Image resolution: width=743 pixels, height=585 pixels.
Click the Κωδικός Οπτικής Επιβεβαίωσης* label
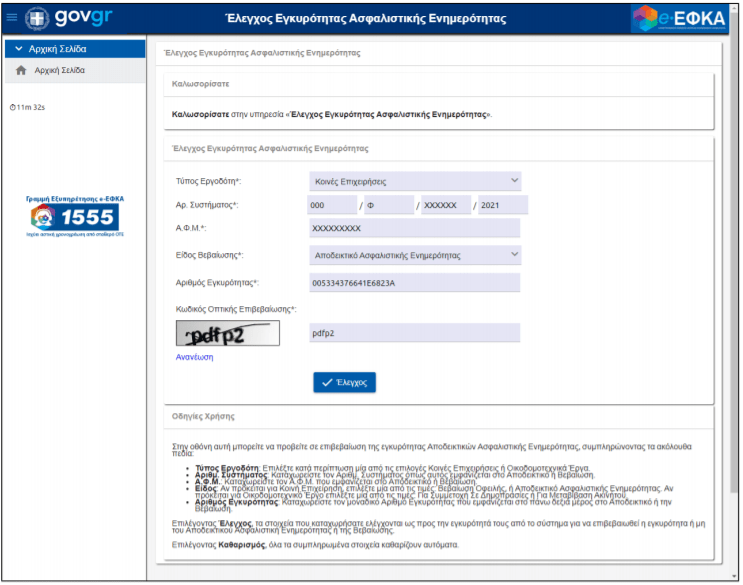point(236,309)
